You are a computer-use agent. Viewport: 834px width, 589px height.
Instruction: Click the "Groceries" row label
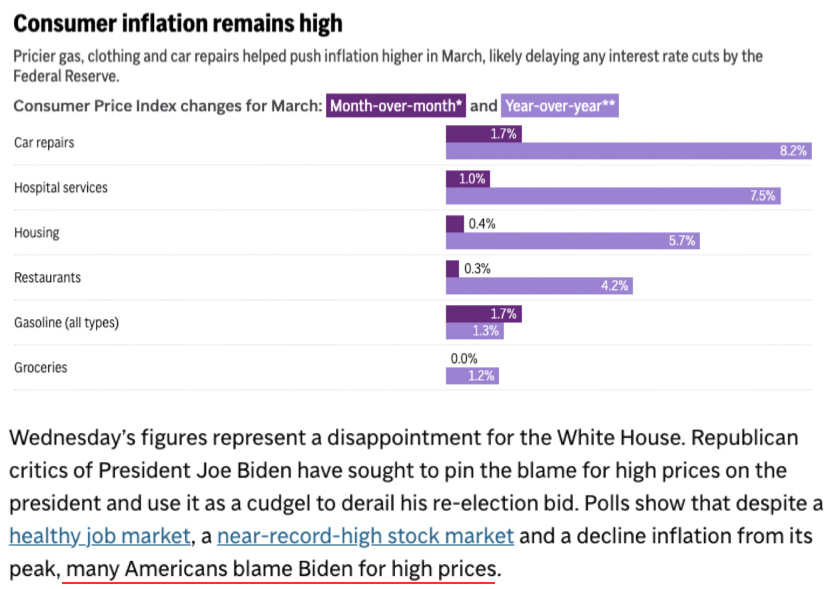pos(40,368)
